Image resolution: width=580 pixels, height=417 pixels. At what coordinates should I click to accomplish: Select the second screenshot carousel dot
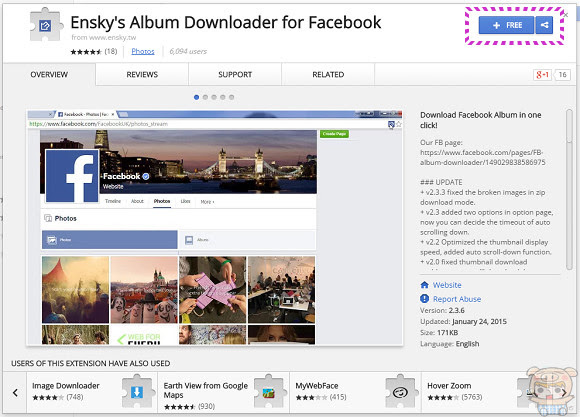pyautogui.click(x=205, y=97)
